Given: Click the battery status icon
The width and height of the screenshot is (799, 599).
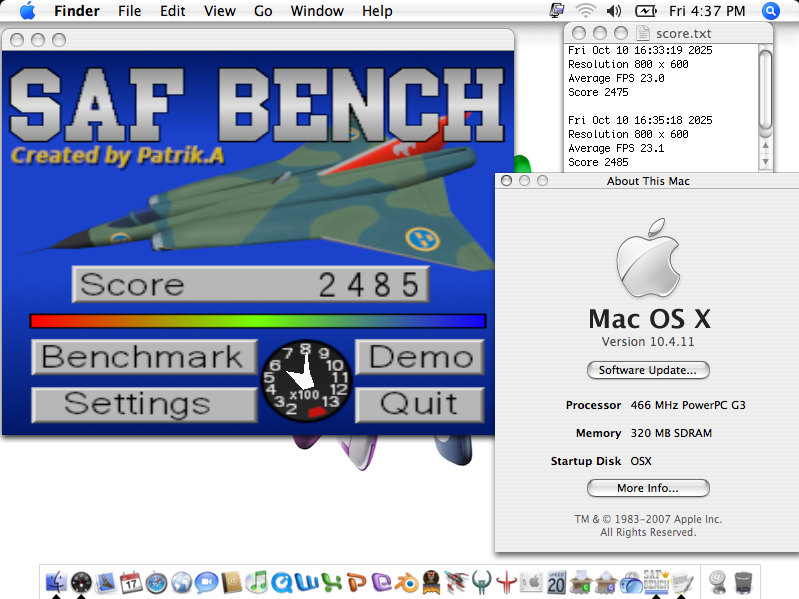Looking at the screenshot, I should (646, 11).
